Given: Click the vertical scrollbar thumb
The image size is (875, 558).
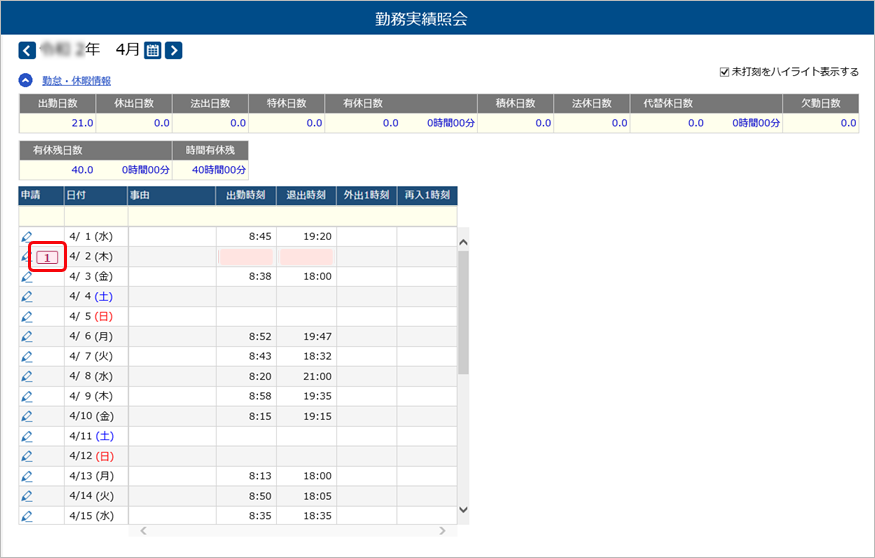Looking at the screenshot, I should coord(463,312).
